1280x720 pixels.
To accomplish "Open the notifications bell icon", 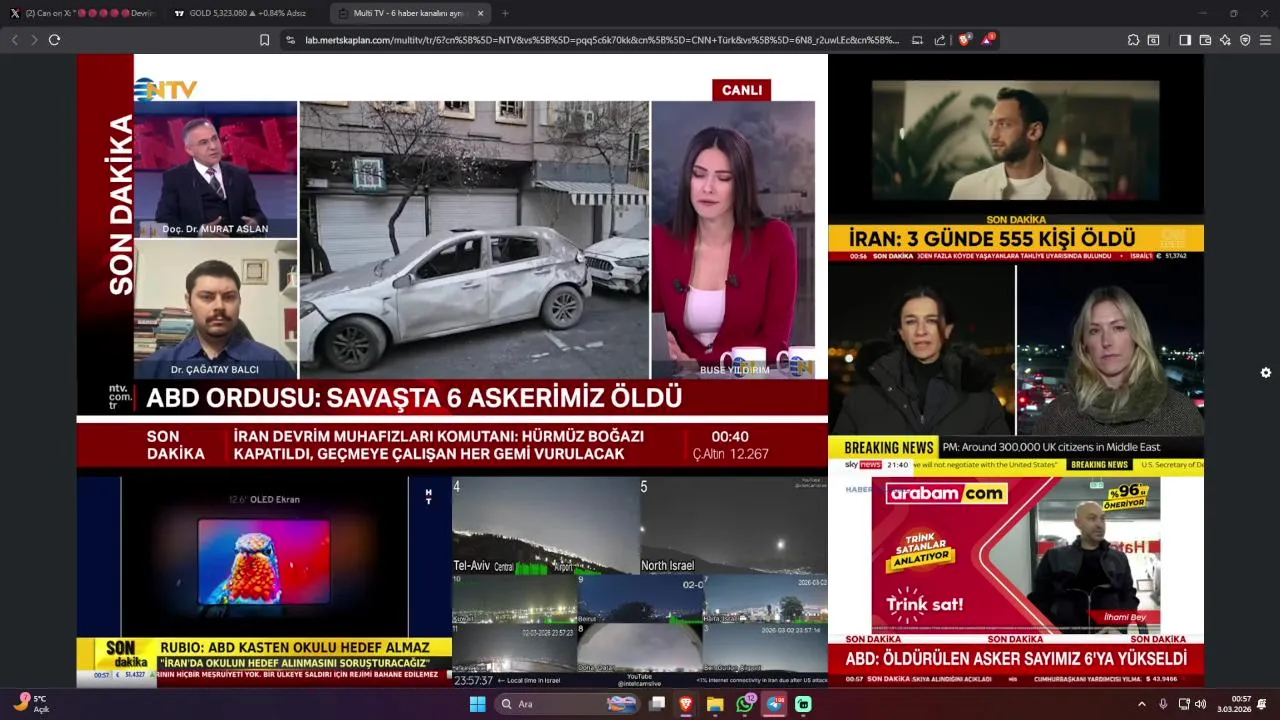I will tap(1263, 704).
